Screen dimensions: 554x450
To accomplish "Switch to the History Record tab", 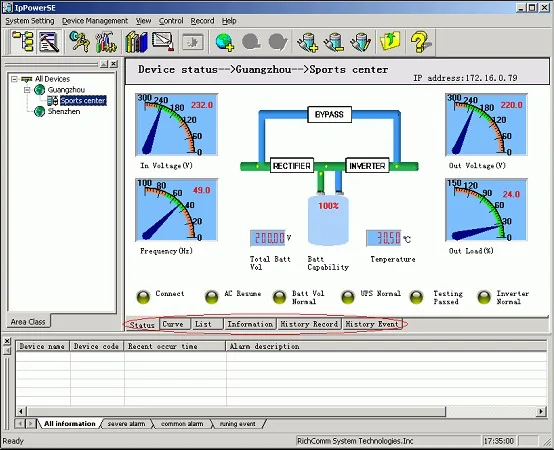I will click(309, 324).
